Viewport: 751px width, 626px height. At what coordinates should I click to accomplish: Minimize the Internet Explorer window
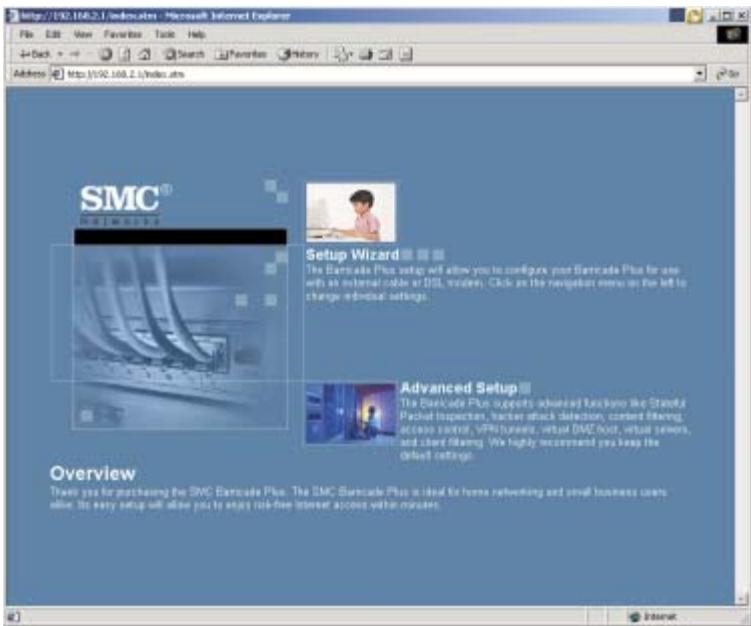[713, 16]
